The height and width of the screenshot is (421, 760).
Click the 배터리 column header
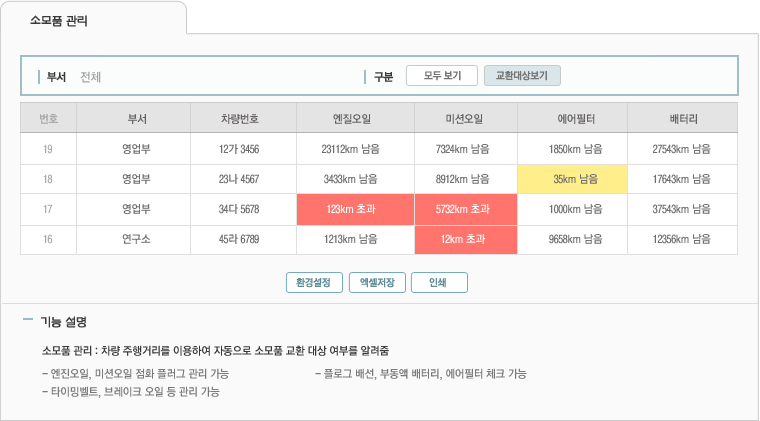pos(682,118)
